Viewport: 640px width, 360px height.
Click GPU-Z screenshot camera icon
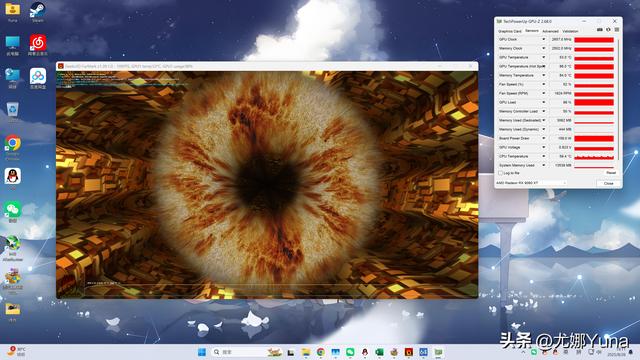click(600, 30)
